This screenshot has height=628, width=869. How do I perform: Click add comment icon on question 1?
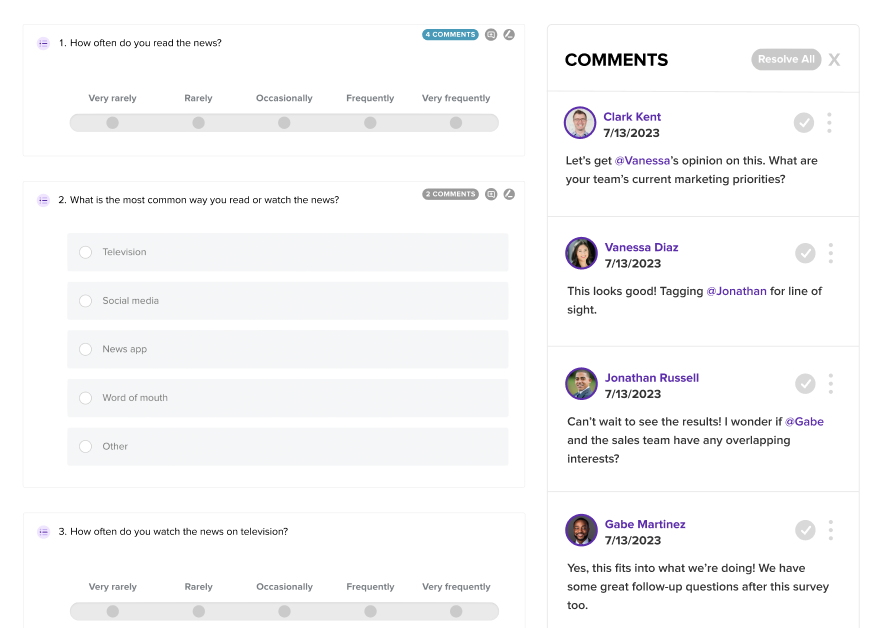[x=491, y=35]
